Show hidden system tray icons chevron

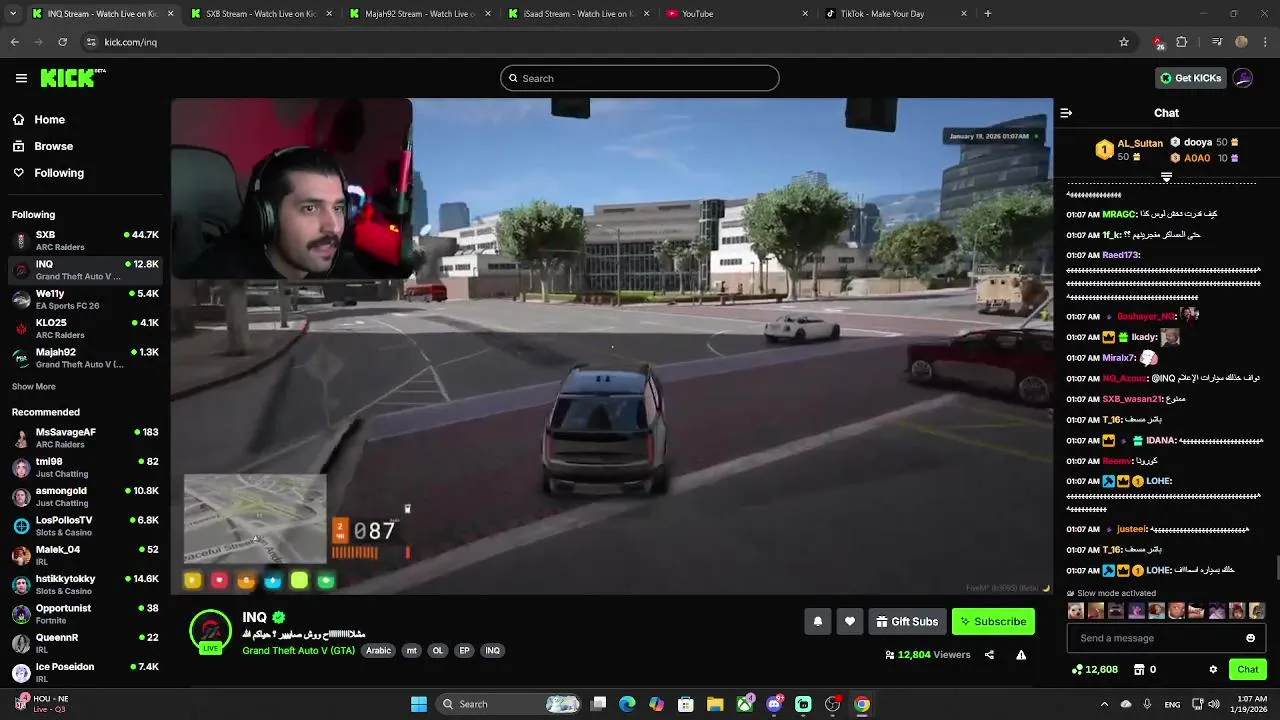pos(1106,704)
